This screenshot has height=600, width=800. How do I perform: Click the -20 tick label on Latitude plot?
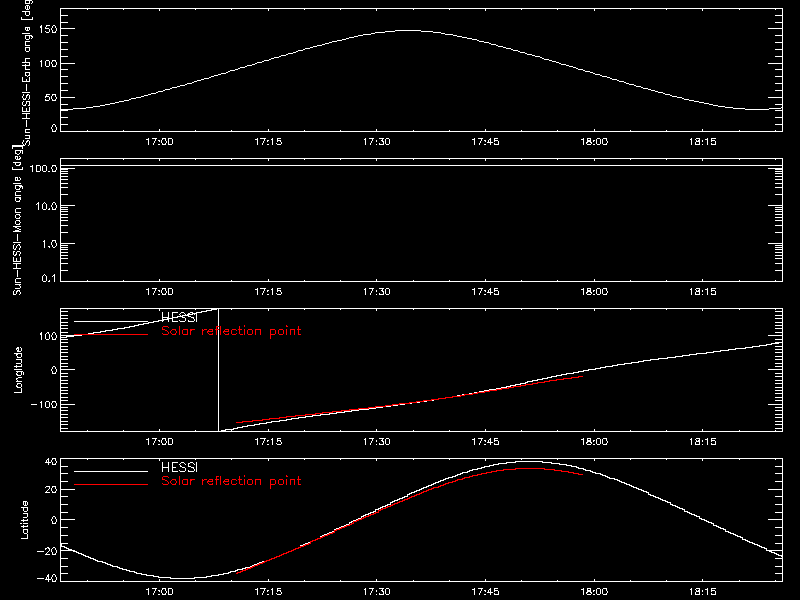[x=47, y=551]
